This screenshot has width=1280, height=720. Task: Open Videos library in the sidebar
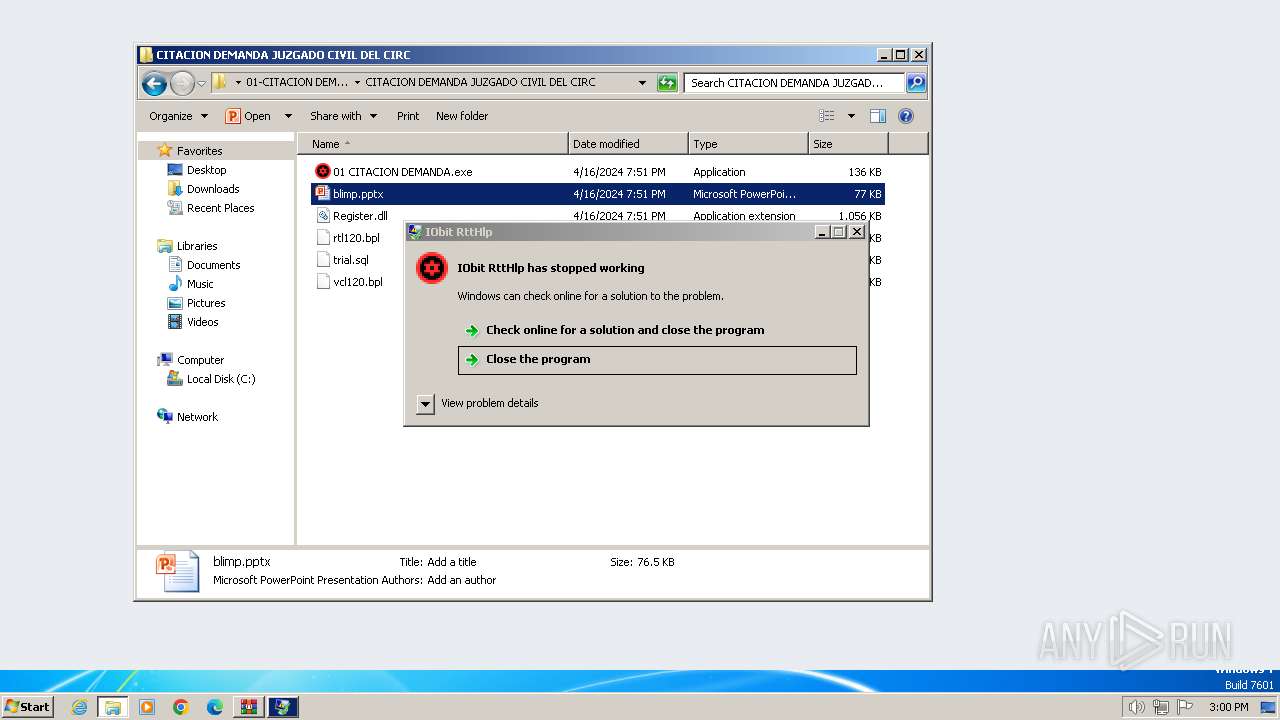tap(202, 322)
